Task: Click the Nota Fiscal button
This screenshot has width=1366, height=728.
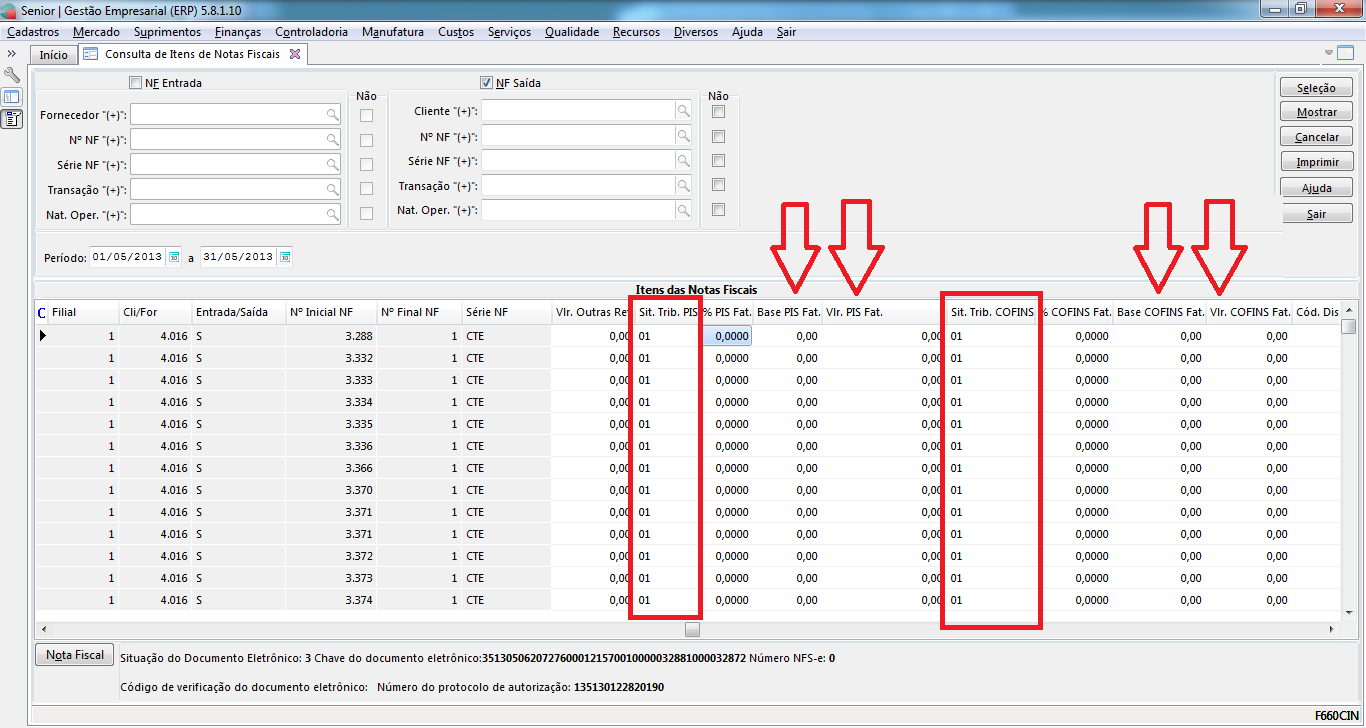Action: click(x=75, y=655)
